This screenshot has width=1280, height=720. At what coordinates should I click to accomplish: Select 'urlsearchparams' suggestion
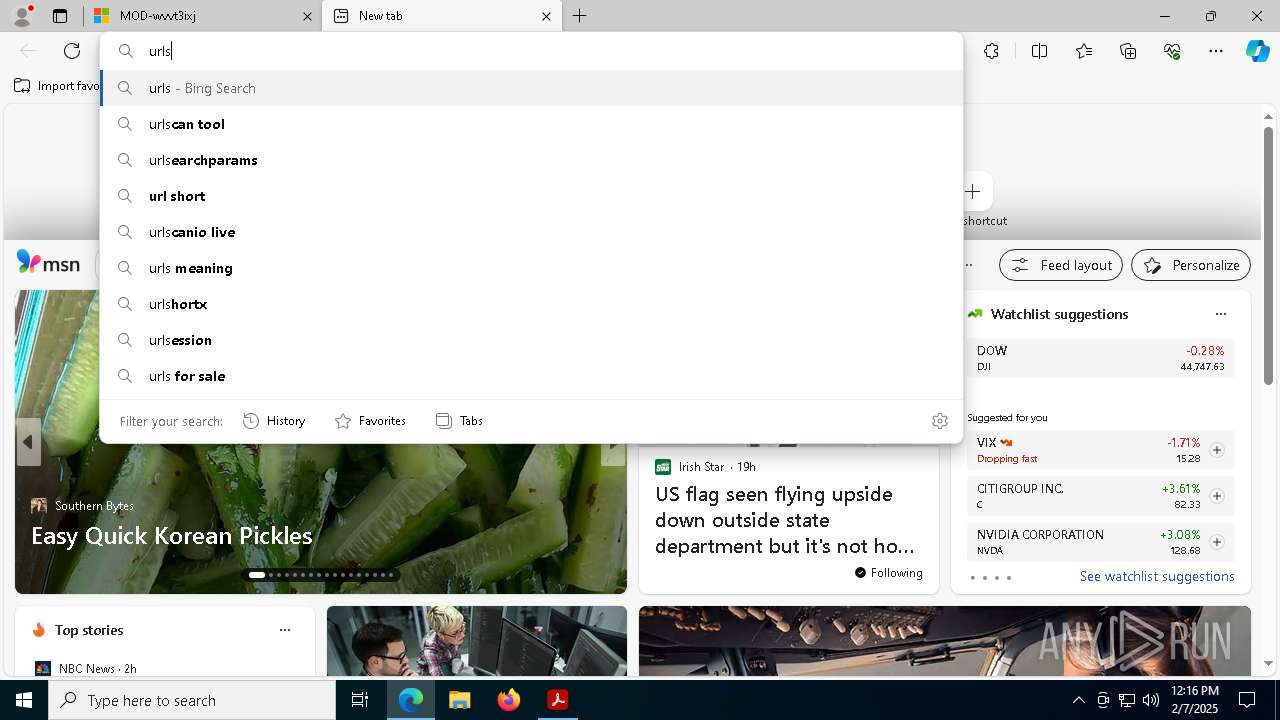pos(531,160)
